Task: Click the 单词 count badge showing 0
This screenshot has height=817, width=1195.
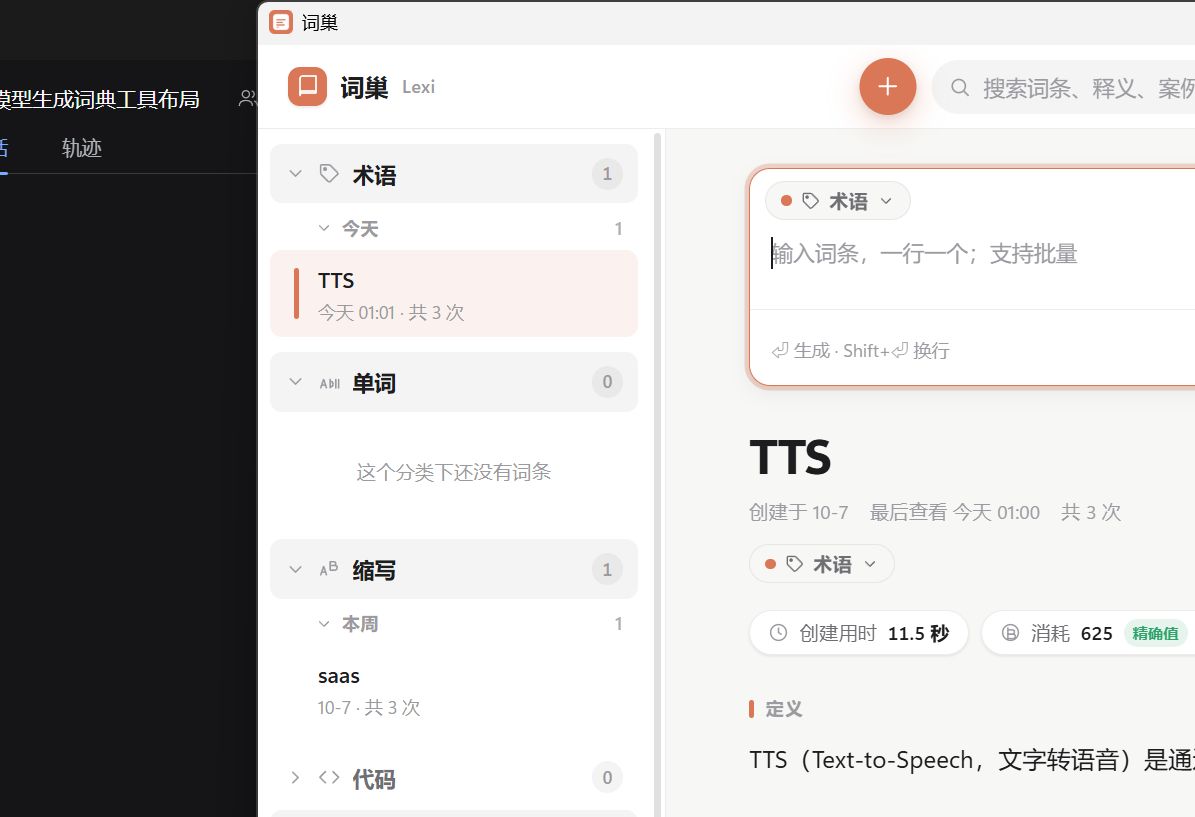Action: [607, 382]
